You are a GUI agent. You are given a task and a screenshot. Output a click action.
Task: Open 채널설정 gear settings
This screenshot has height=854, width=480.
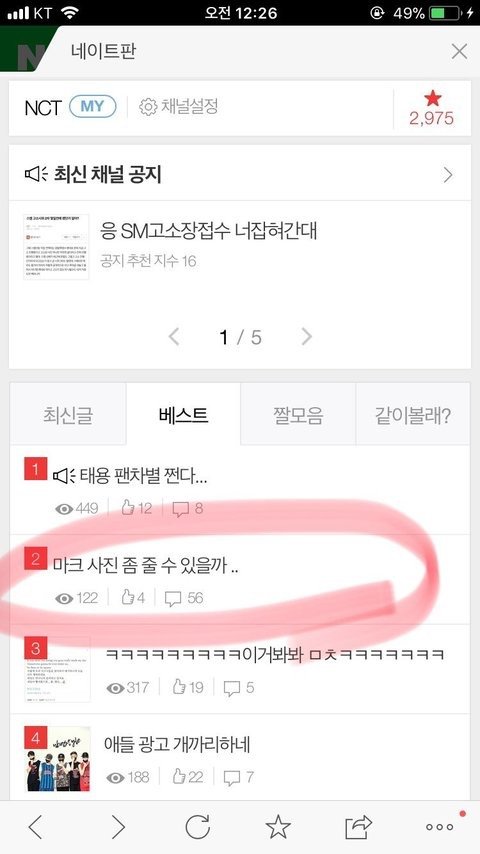tap(179, 106)
